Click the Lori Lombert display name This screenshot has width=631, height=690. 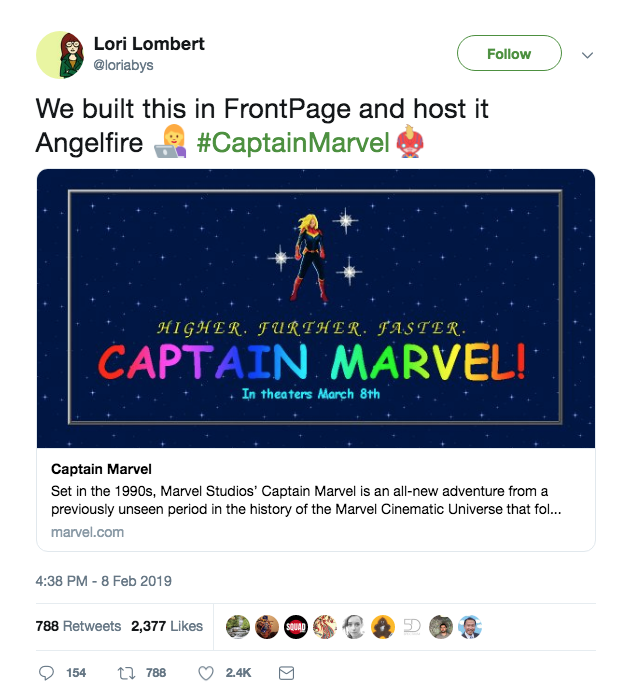pyautogui.click(x=149, y=43)
